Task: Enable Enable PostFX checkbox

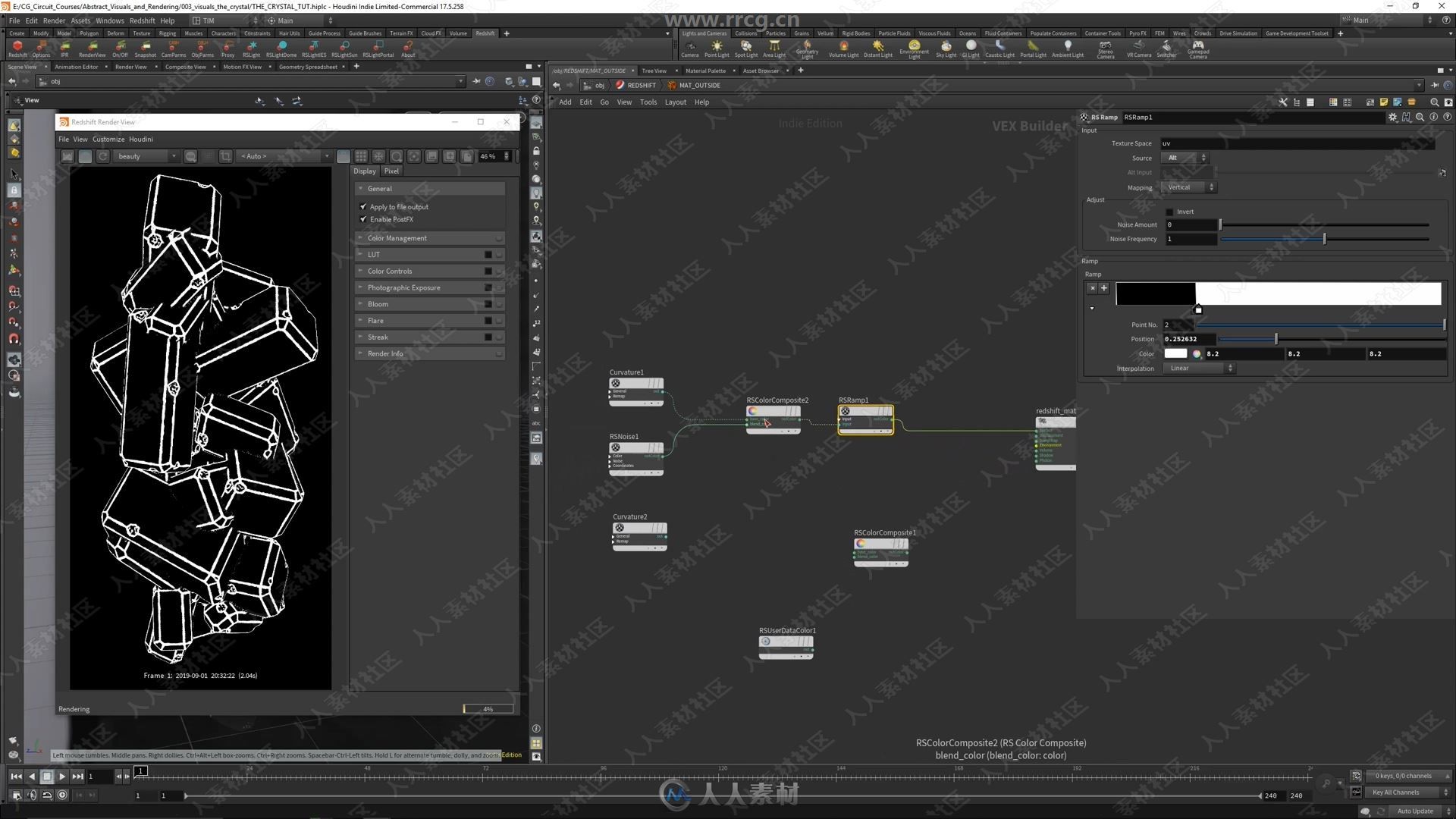Action: (362, 219)
